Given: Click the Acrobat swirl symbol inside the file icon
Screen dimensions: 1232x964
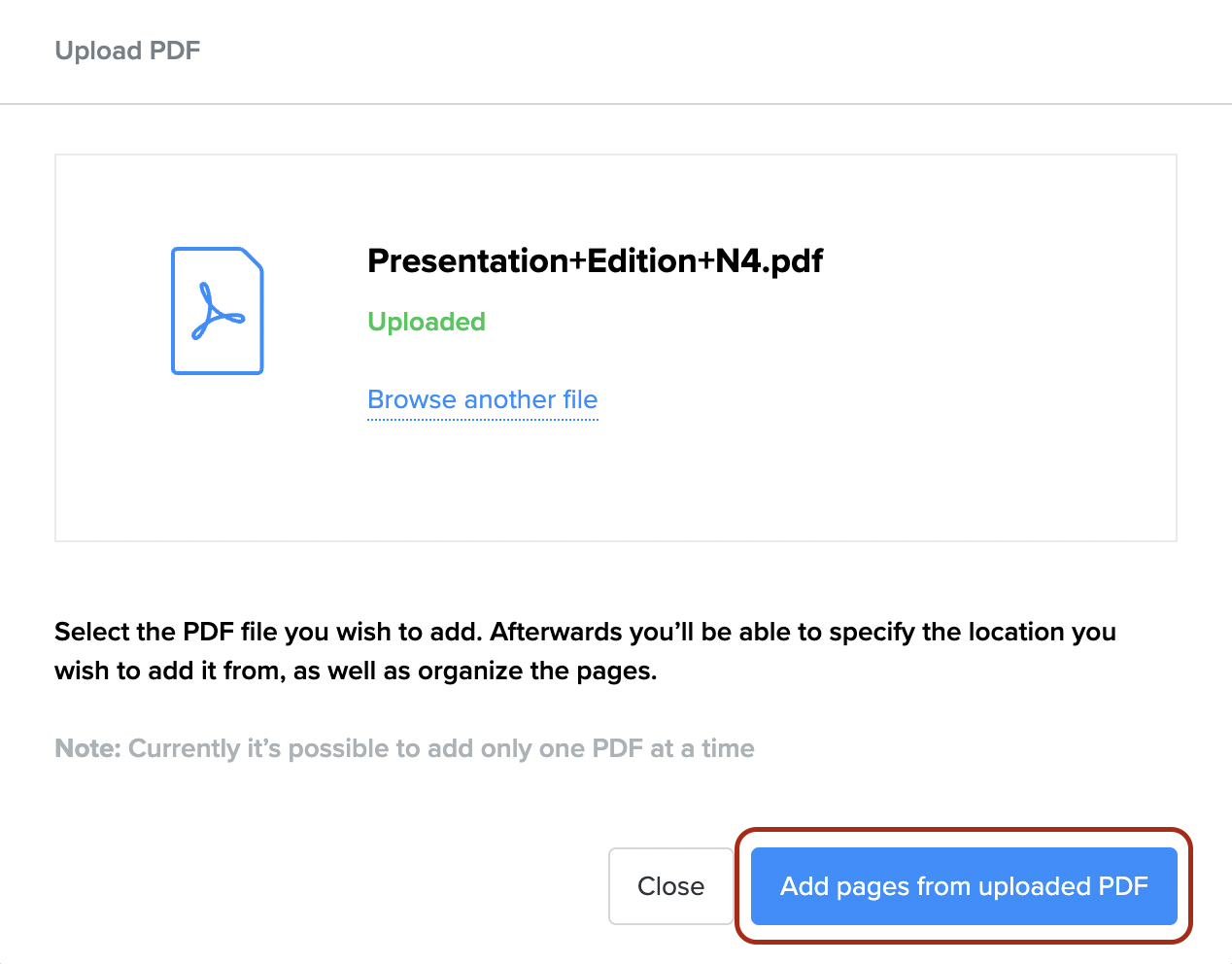Looking at the screenshot, I should [217, 311].
